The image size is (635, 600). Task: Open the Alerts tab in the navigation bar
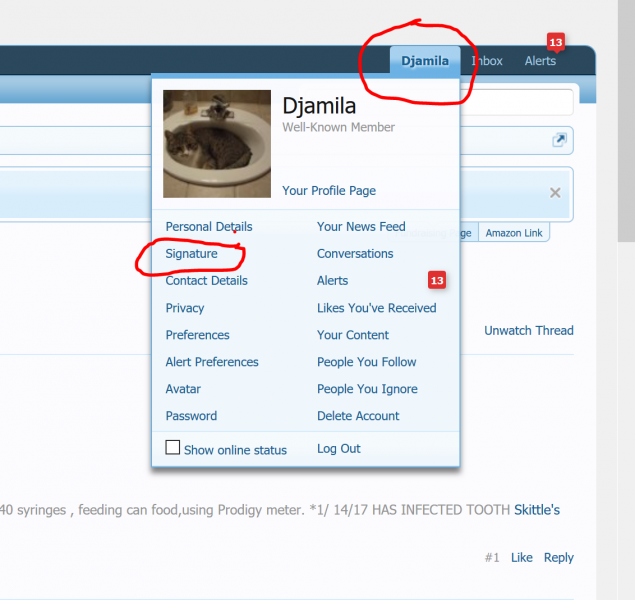point(540,61)
